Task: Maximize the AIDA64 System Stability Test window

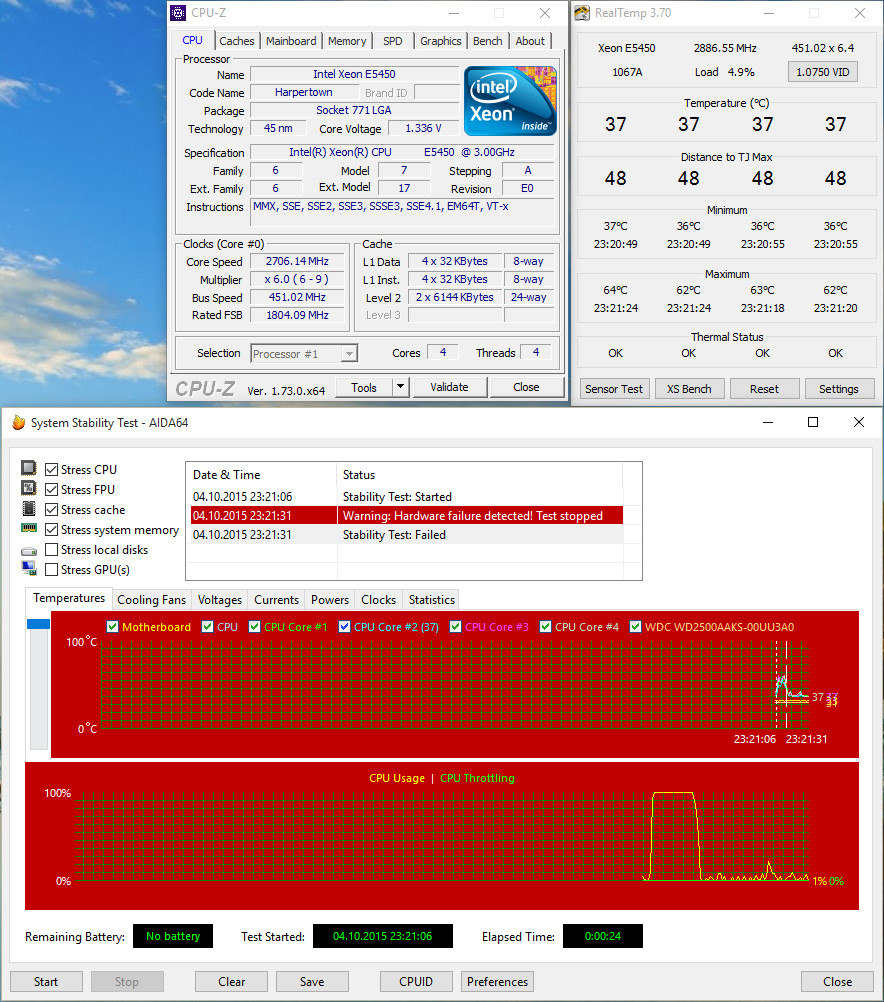Action: [813, 422]
